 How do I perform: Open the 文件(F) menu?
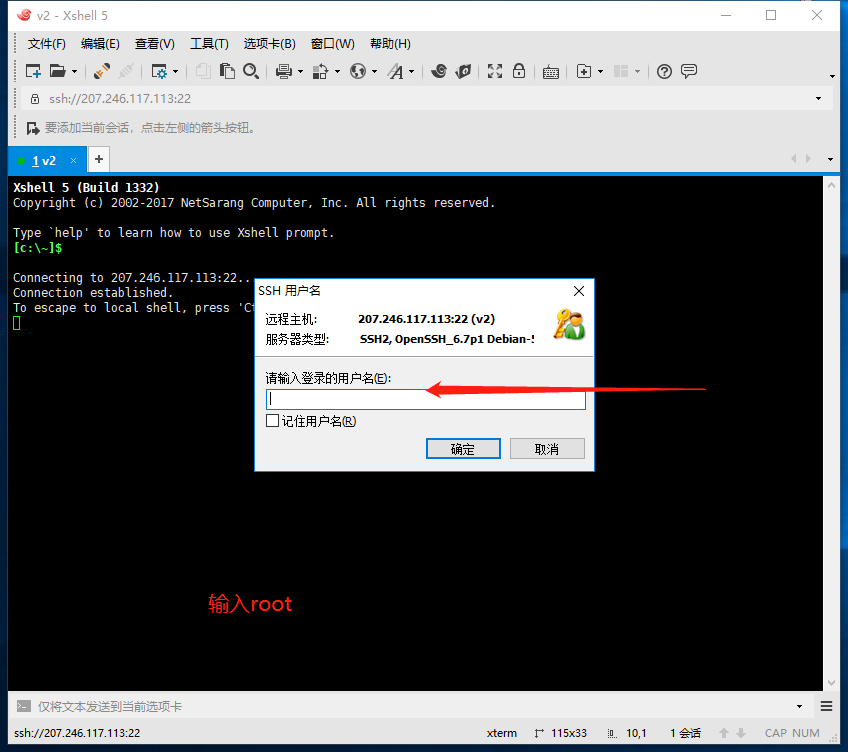point(47,44)
